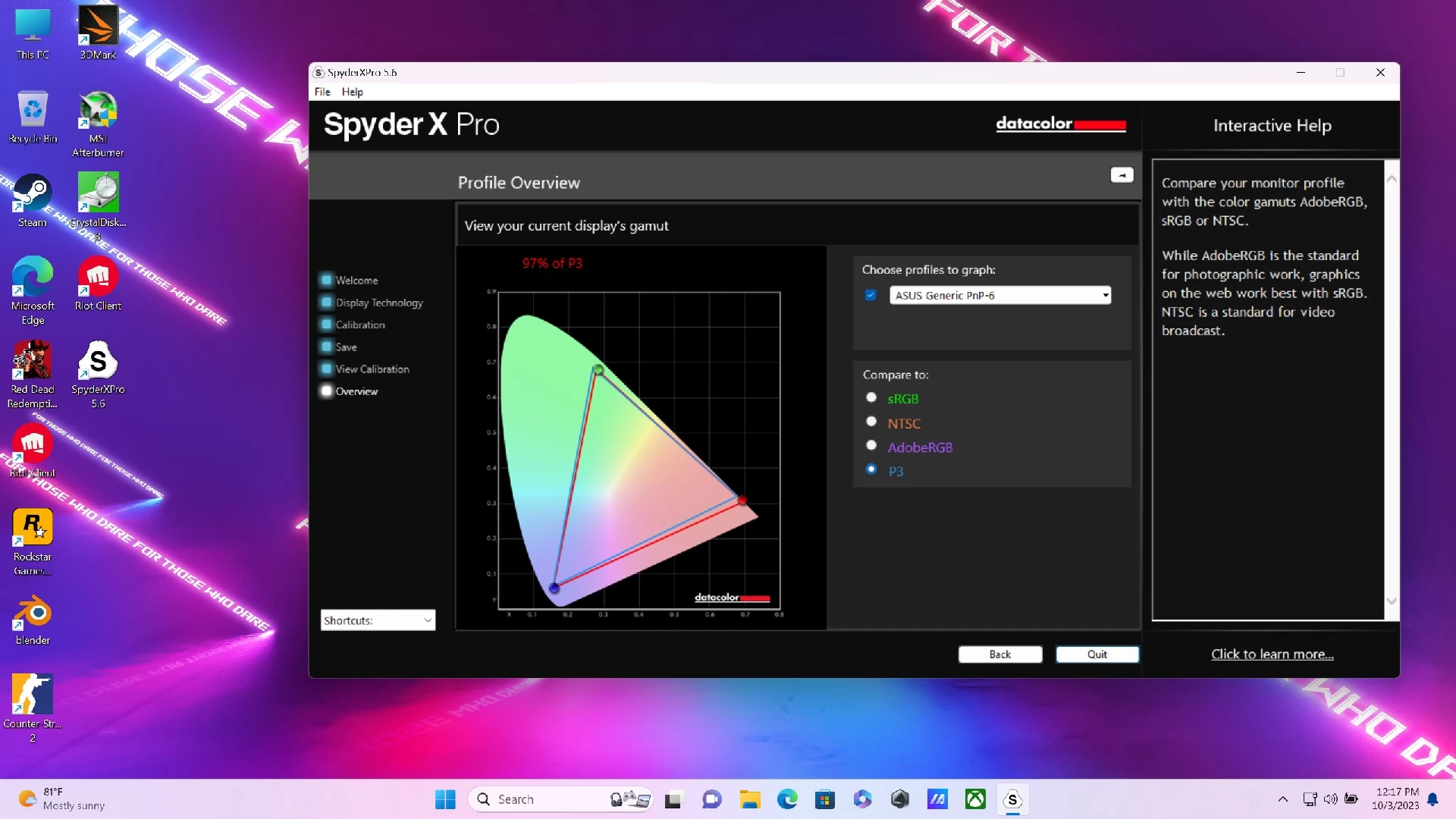This screenshot has width=1456, height=819.
Task: Show hidden icons in the system tray
Action: (1282, 799)
